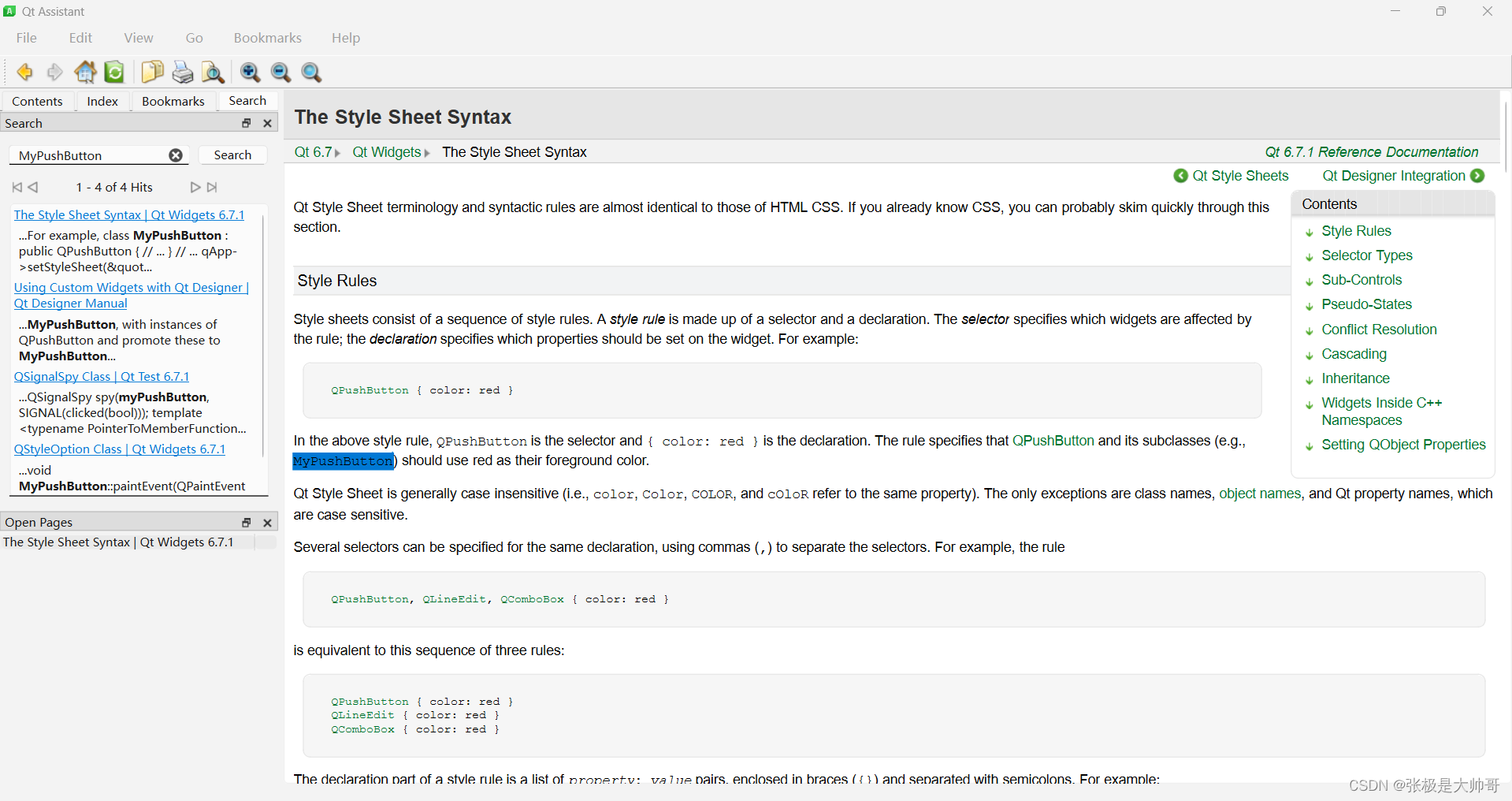Click the Copy selected text icon
The width and height of the screenshot is (1512, 801).
(152, 73)
